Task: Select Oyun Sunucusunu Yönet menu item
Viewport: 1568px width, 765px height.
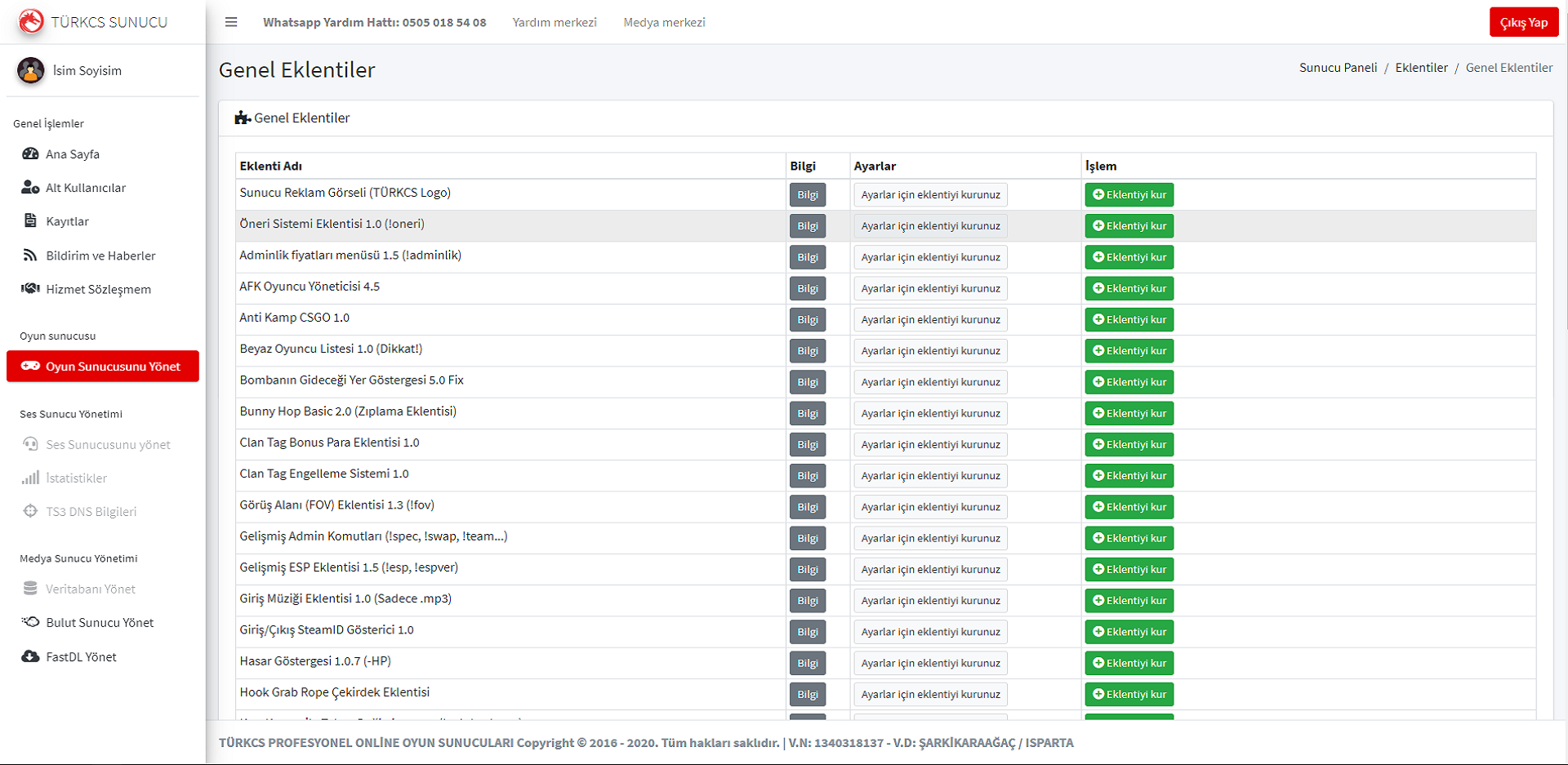Action: click(103, 367)
